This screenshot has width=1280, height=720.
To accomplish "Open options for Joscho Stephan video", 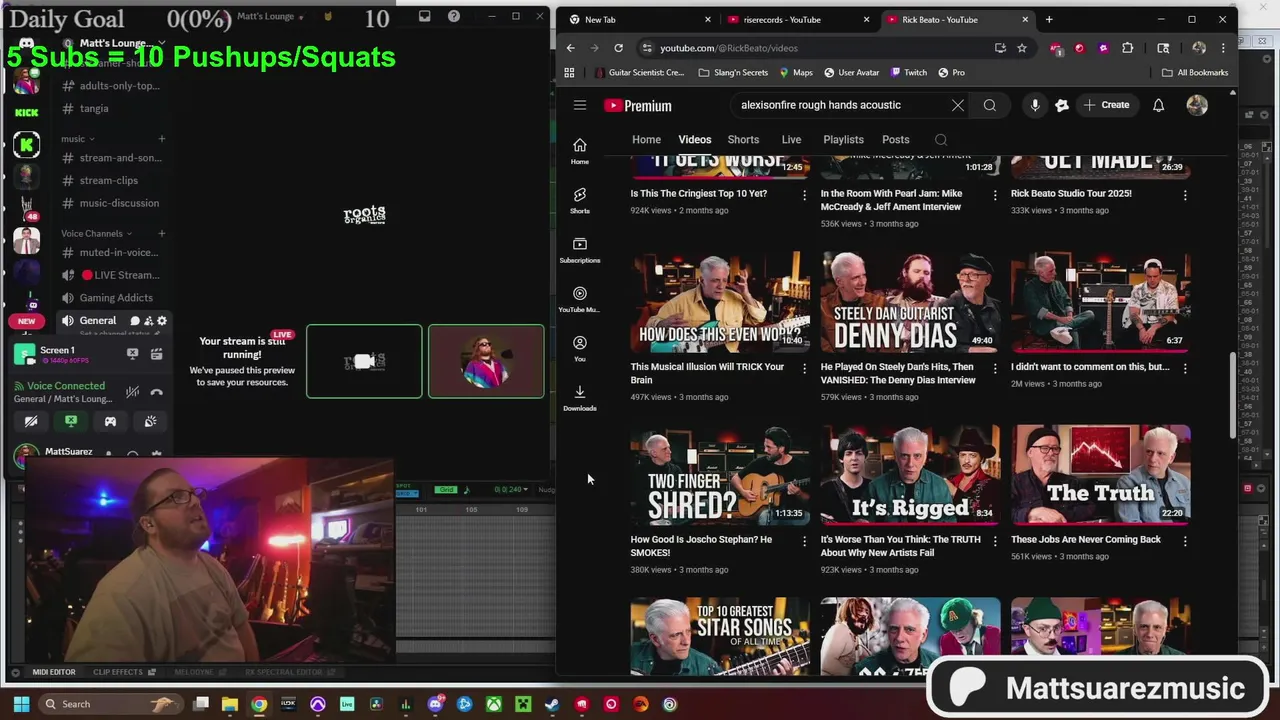I will [x=804, y=541].
